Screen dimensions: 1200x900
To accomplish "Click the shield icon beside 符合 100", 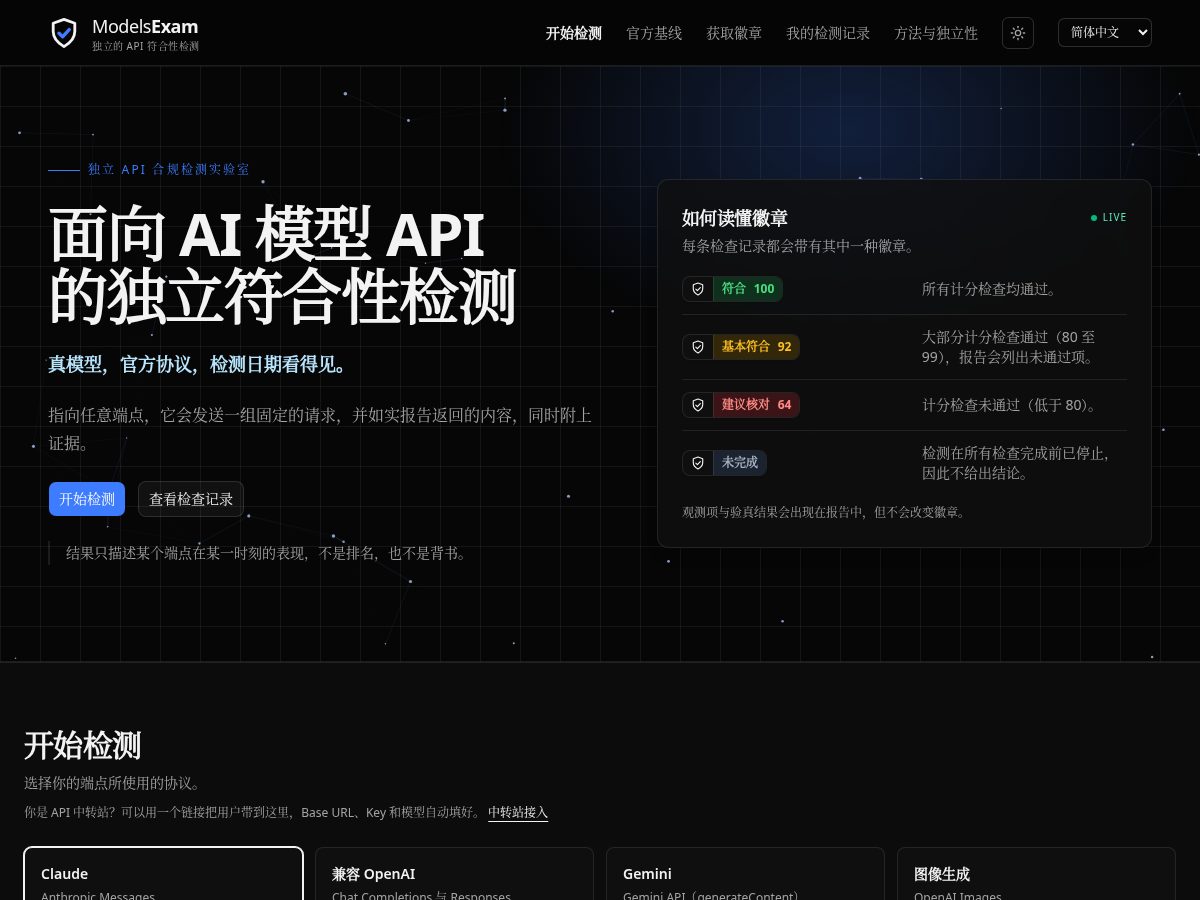I will [x=698, y=289].
